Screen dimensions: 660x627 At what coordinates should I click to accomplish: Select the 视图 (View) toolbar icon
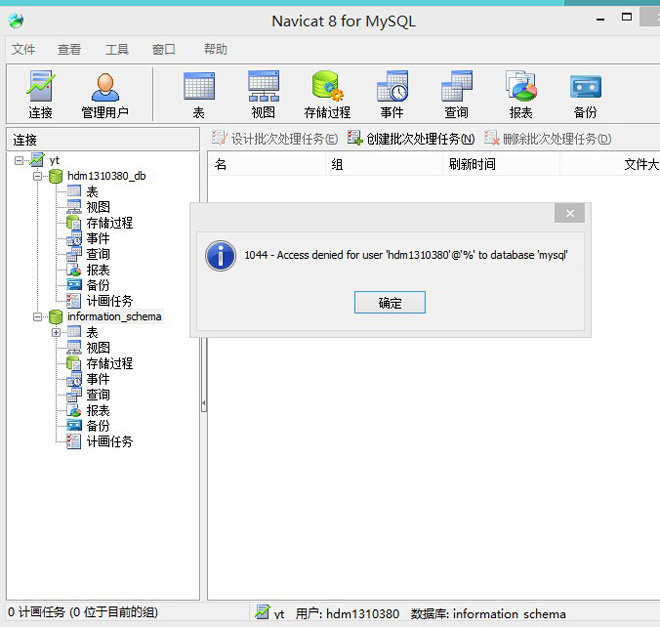[x=263, y=95]
